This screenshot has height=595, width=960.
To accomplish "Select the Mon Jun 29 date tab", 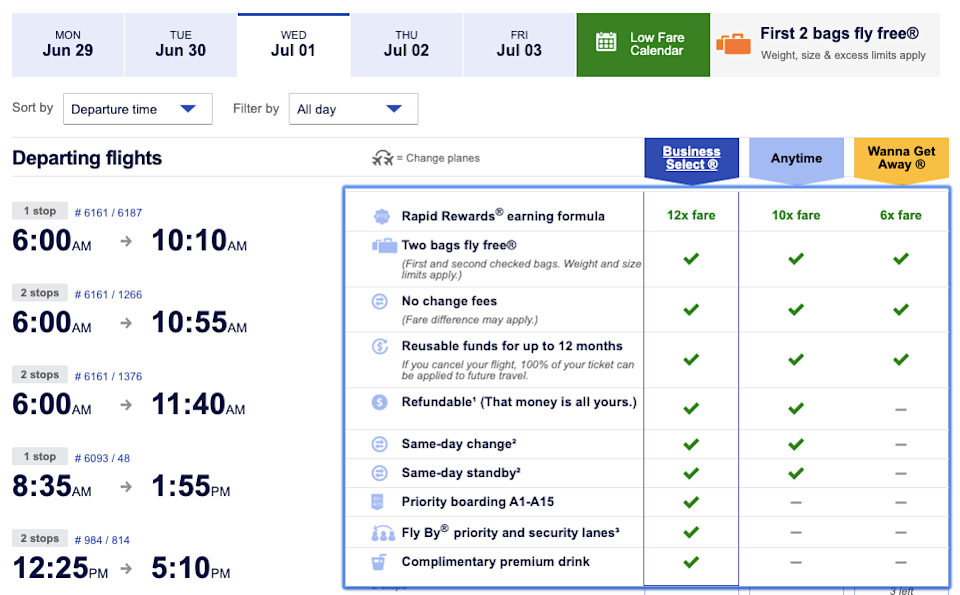I will point(67,45).
